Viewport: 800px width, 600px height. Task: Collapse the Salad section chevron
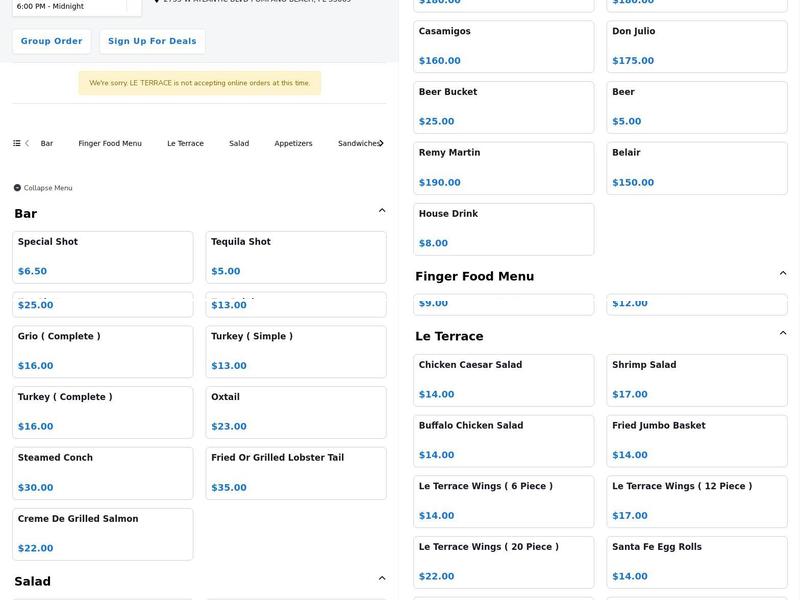(382, 578)
